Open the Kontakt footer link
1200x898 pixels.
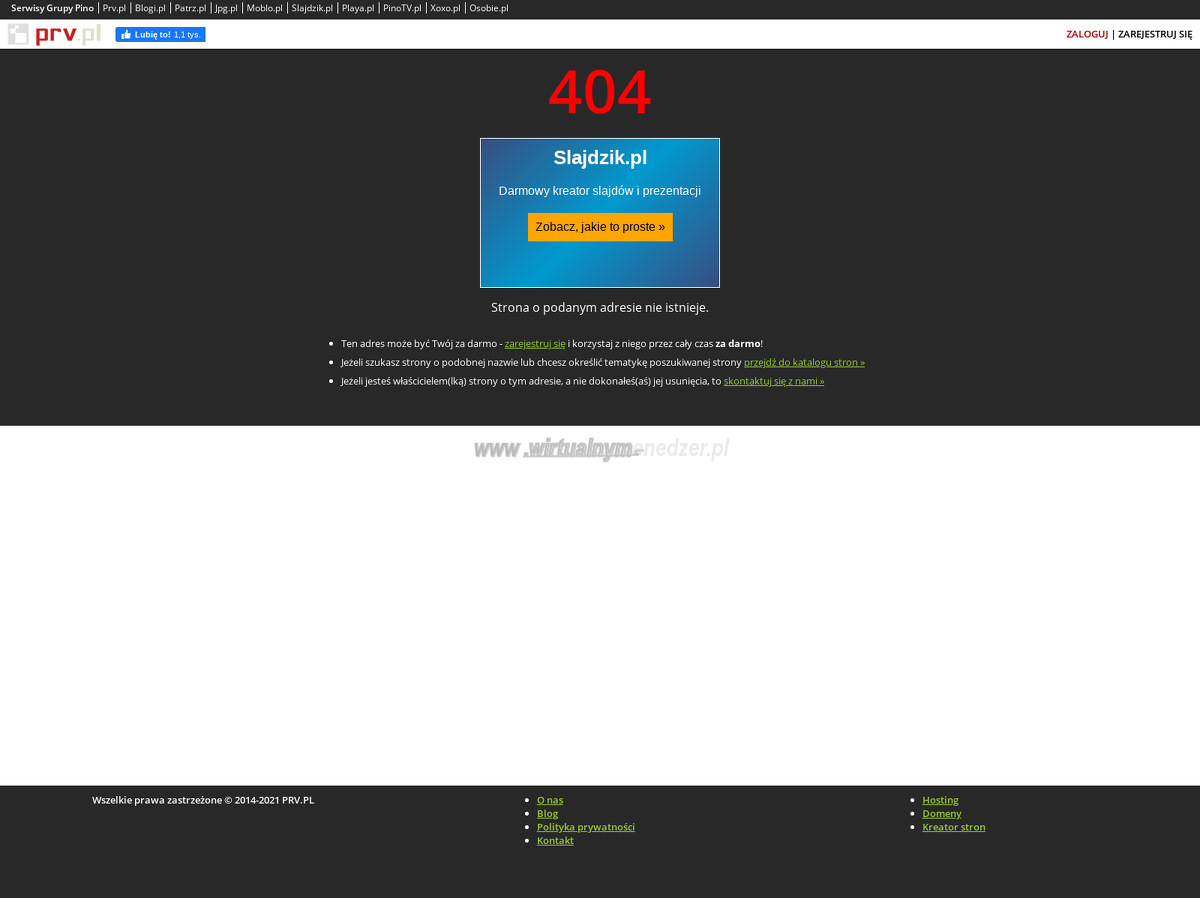pos(555,841)
